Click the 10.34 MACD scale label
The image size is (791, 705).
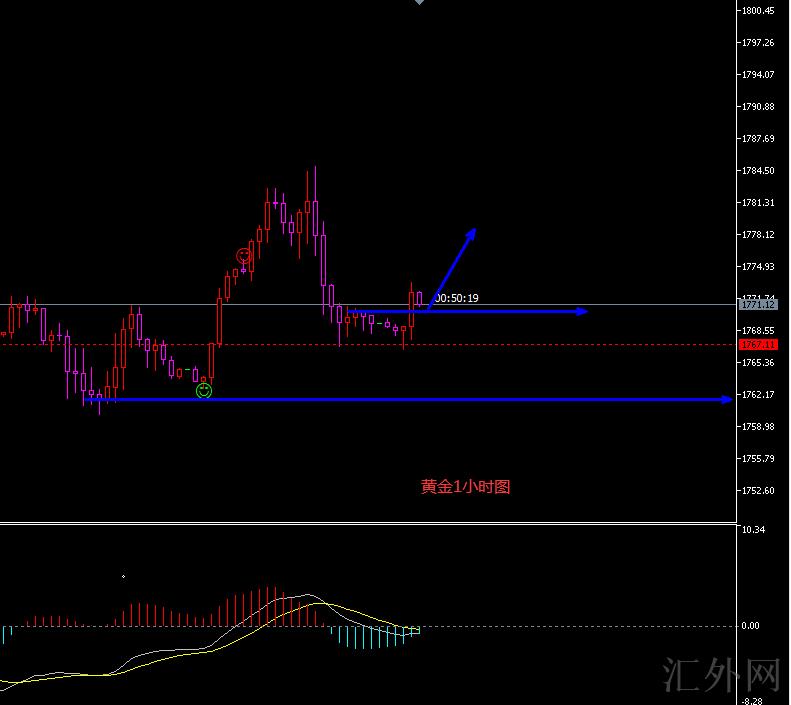(753, 530)
